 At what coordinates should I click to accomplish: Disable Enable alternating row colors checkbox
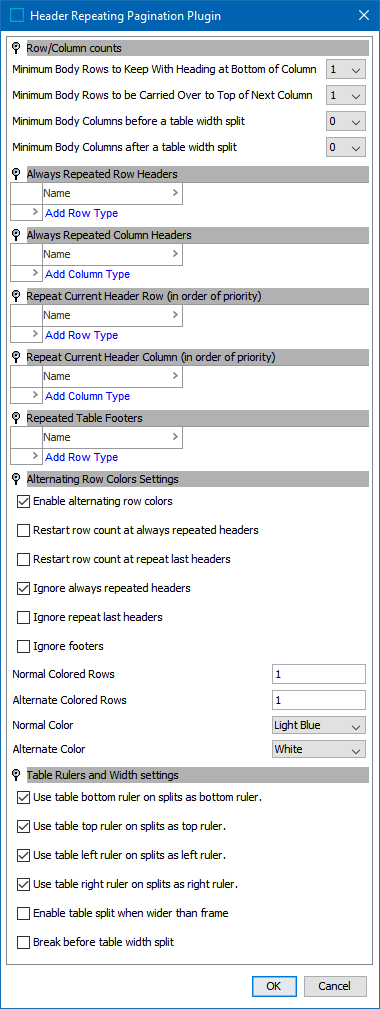tap(23, 501)
